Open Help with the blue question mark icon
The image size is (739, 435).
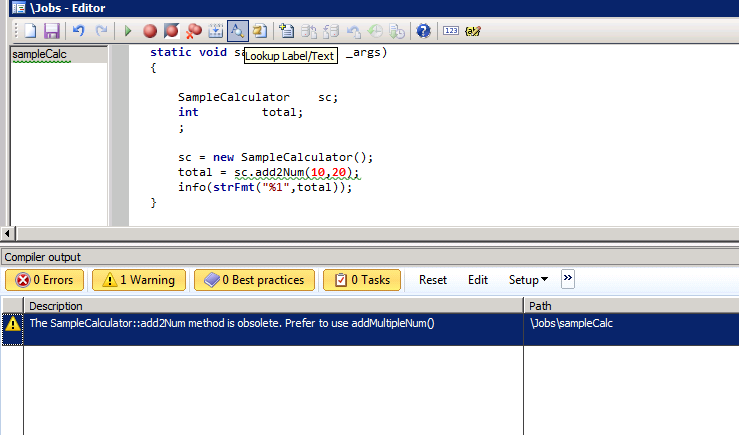click(423, 31)
